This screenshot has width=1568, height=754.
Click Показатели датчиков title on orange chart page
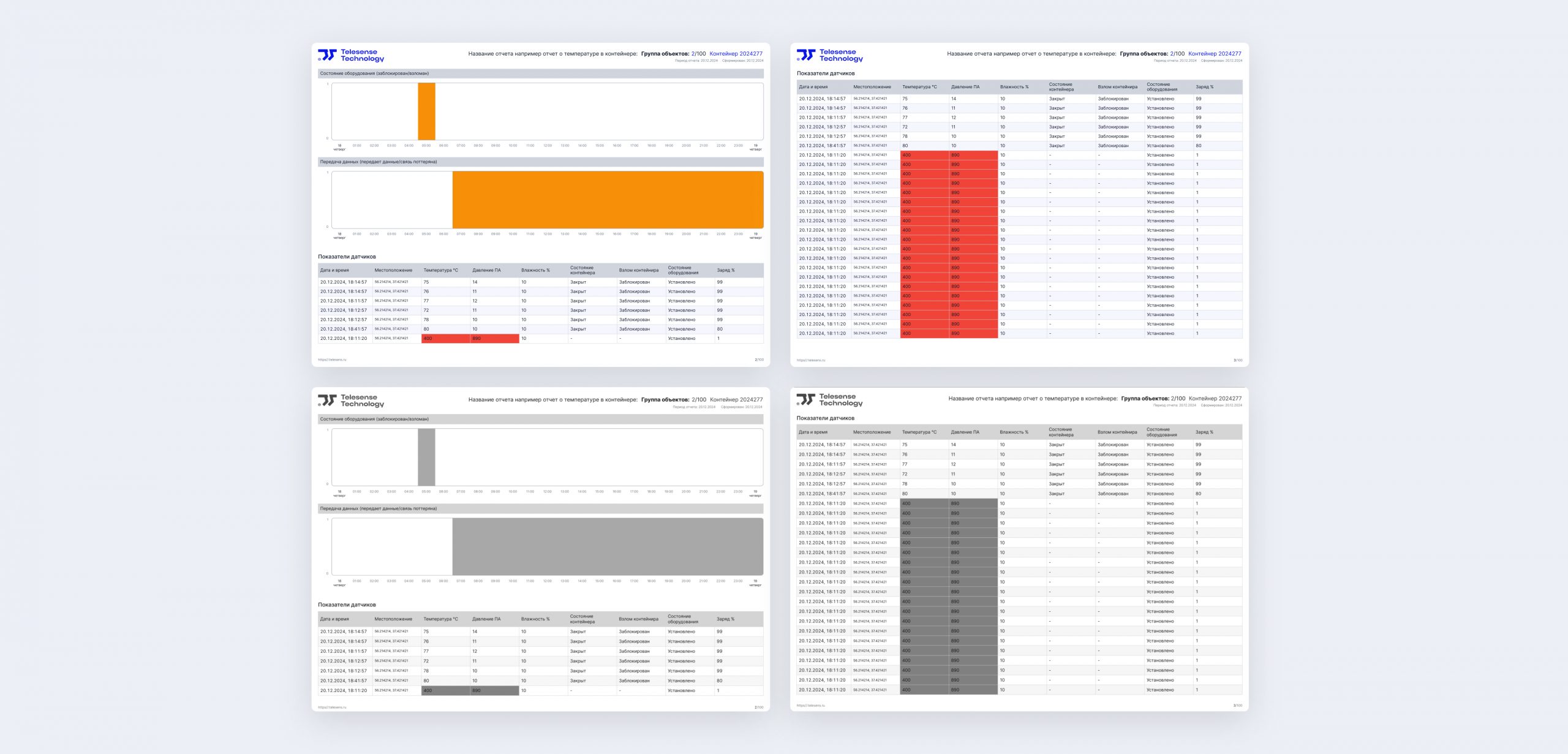coord(347,257)
